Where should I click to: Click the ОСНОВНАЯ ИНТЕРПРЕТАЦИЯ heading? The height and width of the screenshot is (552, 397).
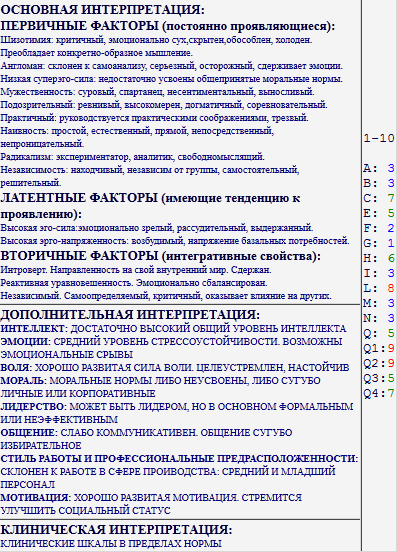[102, 10]
